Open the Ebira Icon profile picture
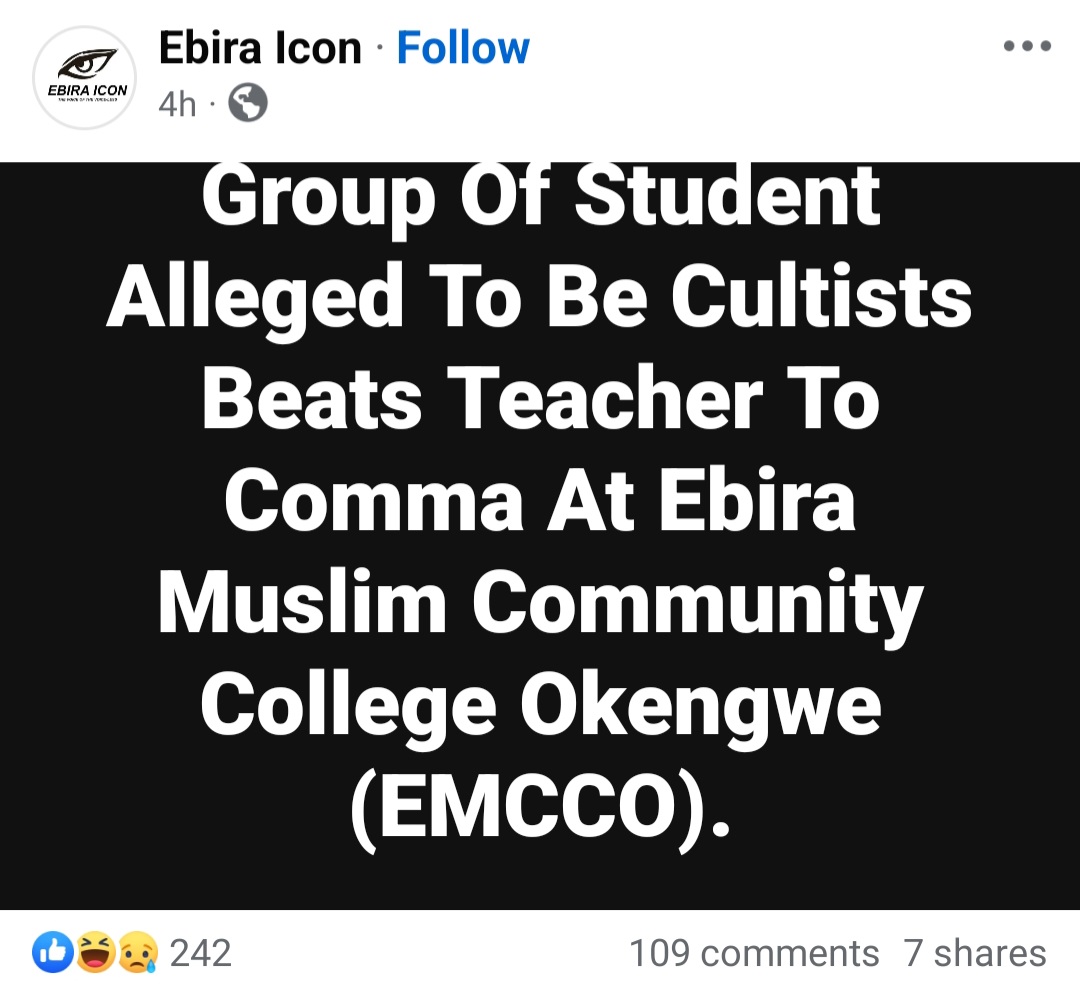Image resolution: width=1080 pixels, height=1007 pixels. coord(84,78)
